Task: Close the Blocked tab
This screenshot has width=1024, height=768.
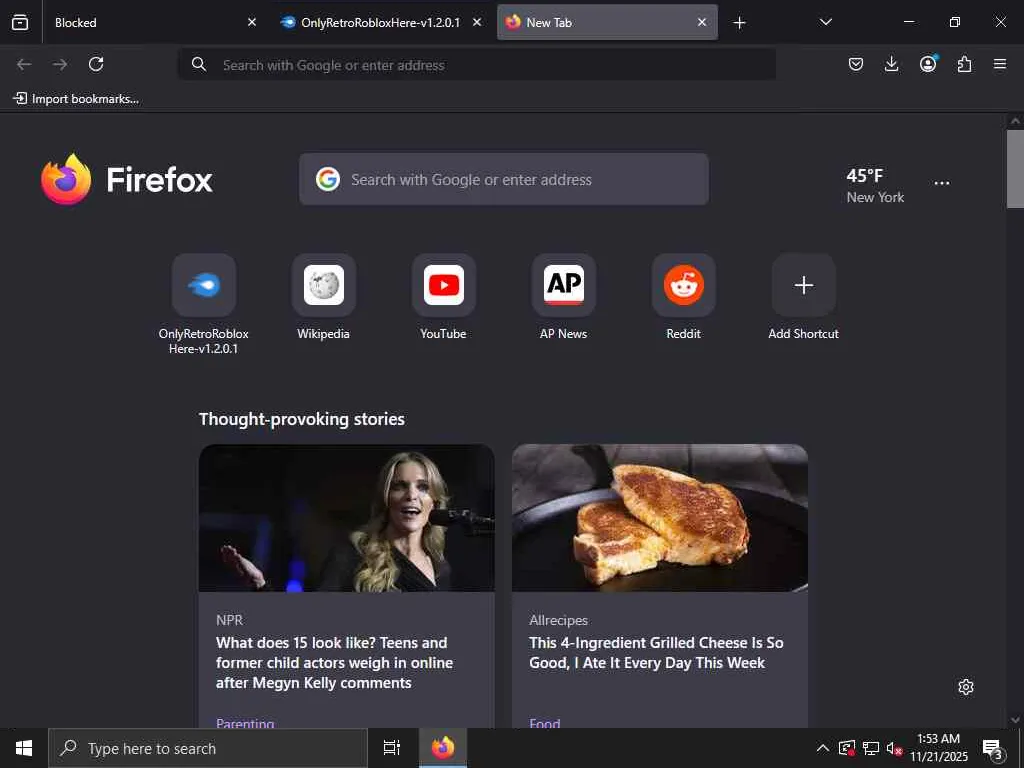Action: [x=252, y=22]
